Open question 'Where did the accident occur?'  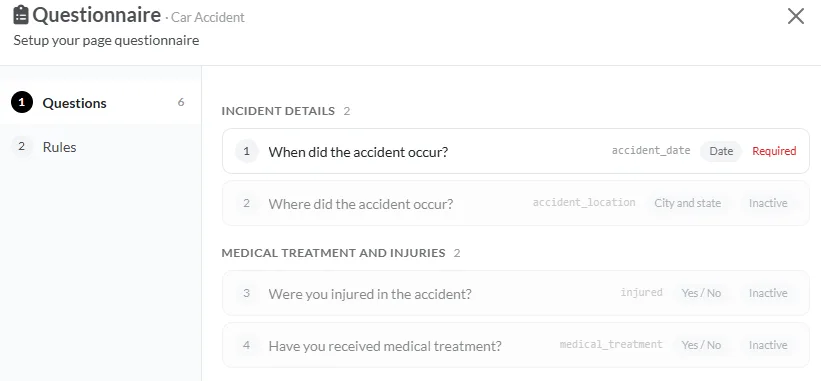point(516,203)
